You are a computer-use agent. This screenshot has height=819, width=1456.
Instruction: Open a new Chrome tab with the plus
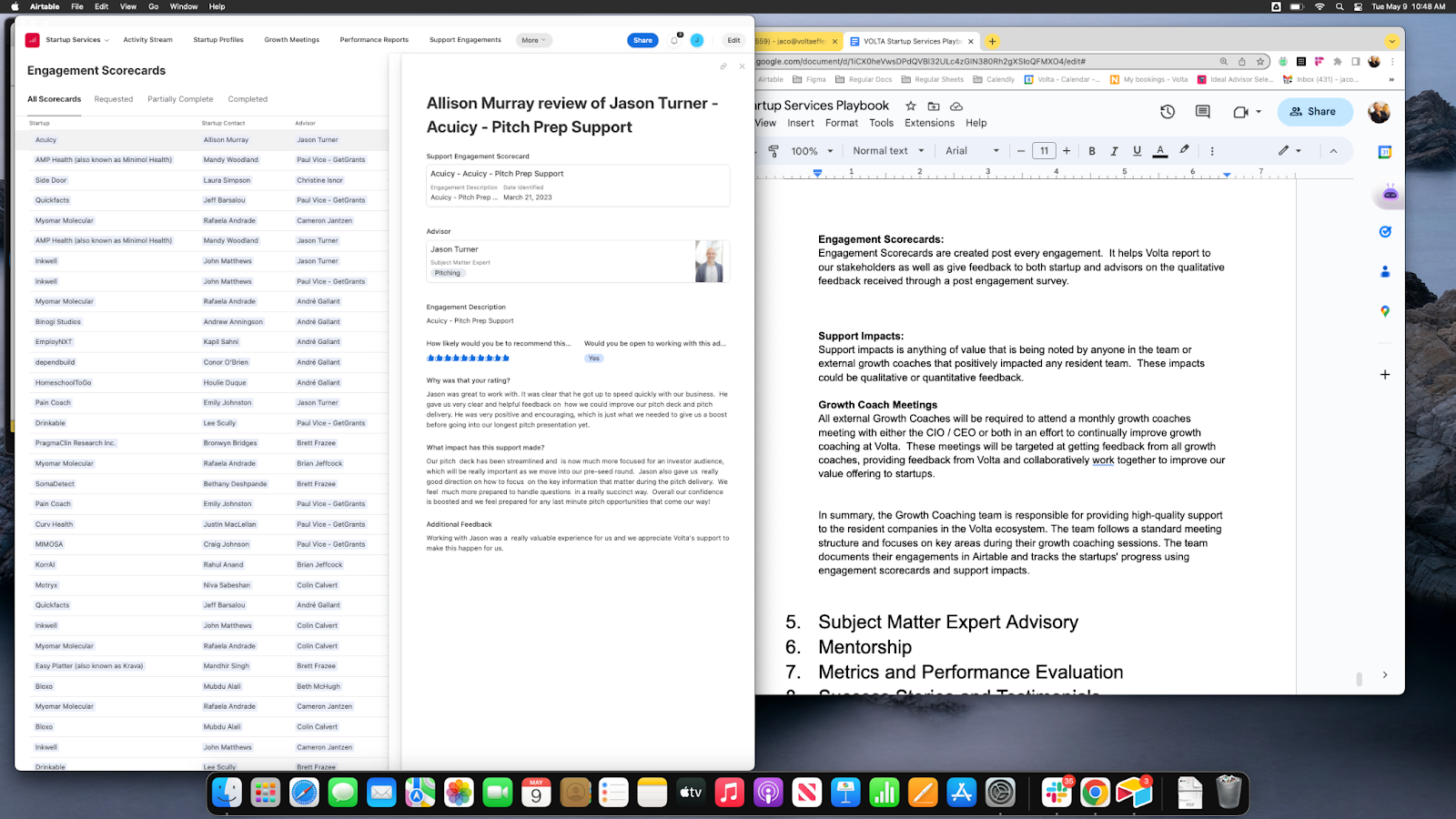(x=993, y=41)
